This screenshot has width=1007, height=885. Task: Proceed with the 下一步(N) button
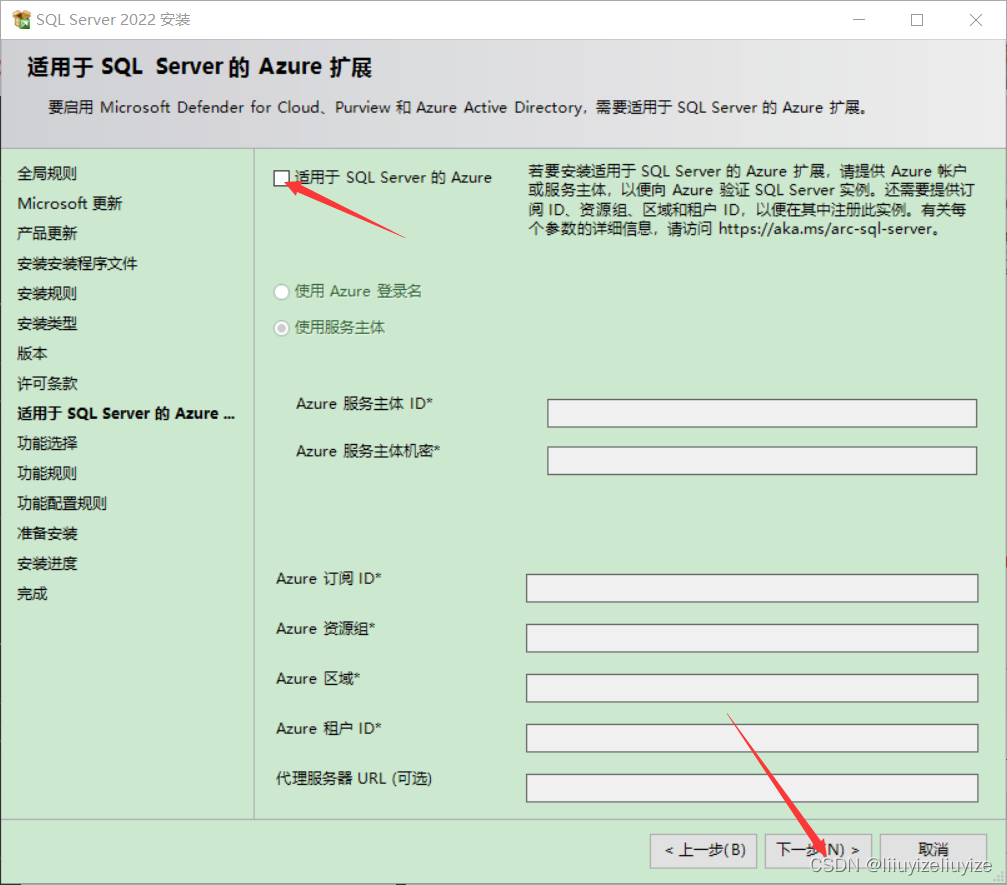(x=818, y=851)
